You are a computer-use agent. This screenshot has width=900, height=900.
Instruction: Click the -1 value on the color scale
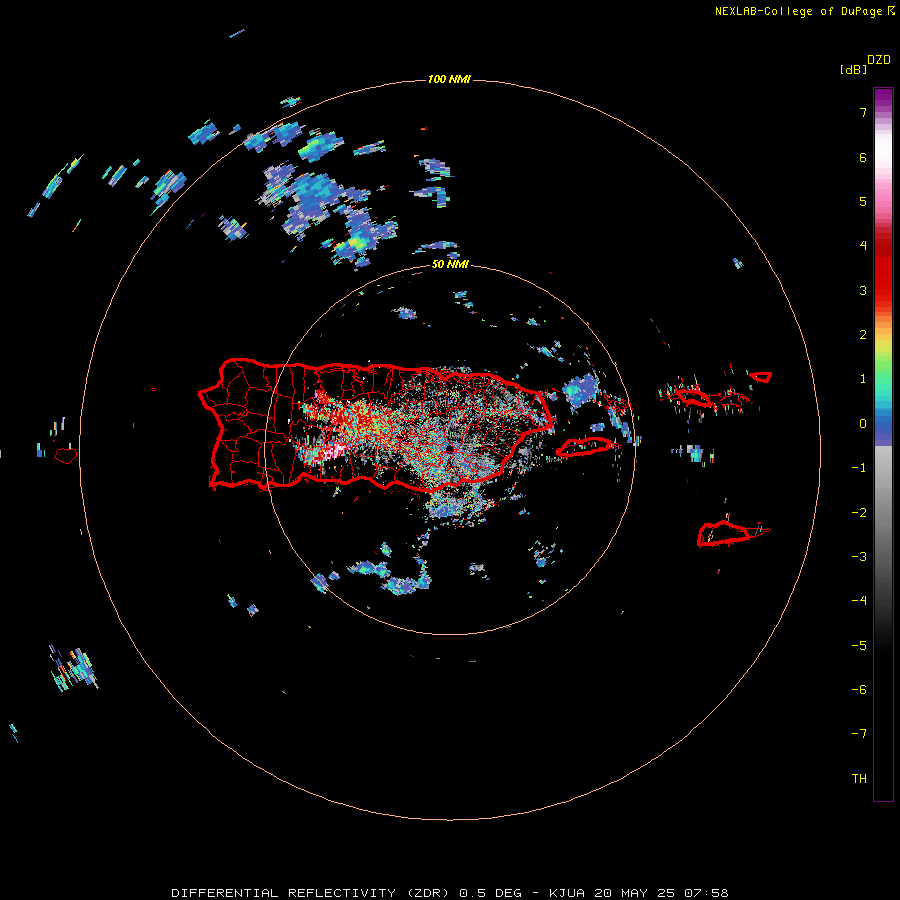(859, 468)
